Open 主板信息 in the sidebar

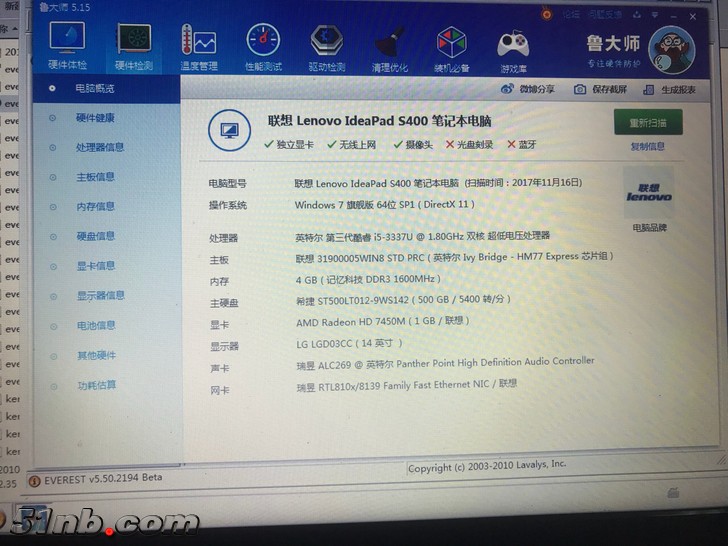(95, 177)
